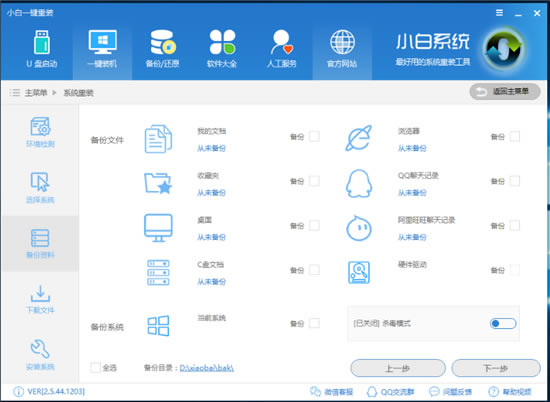Image resolution: width=550 pixels, height=402 pixels.
Task: Click 从未备份 link under 桌面
Action: coord(212,237)
